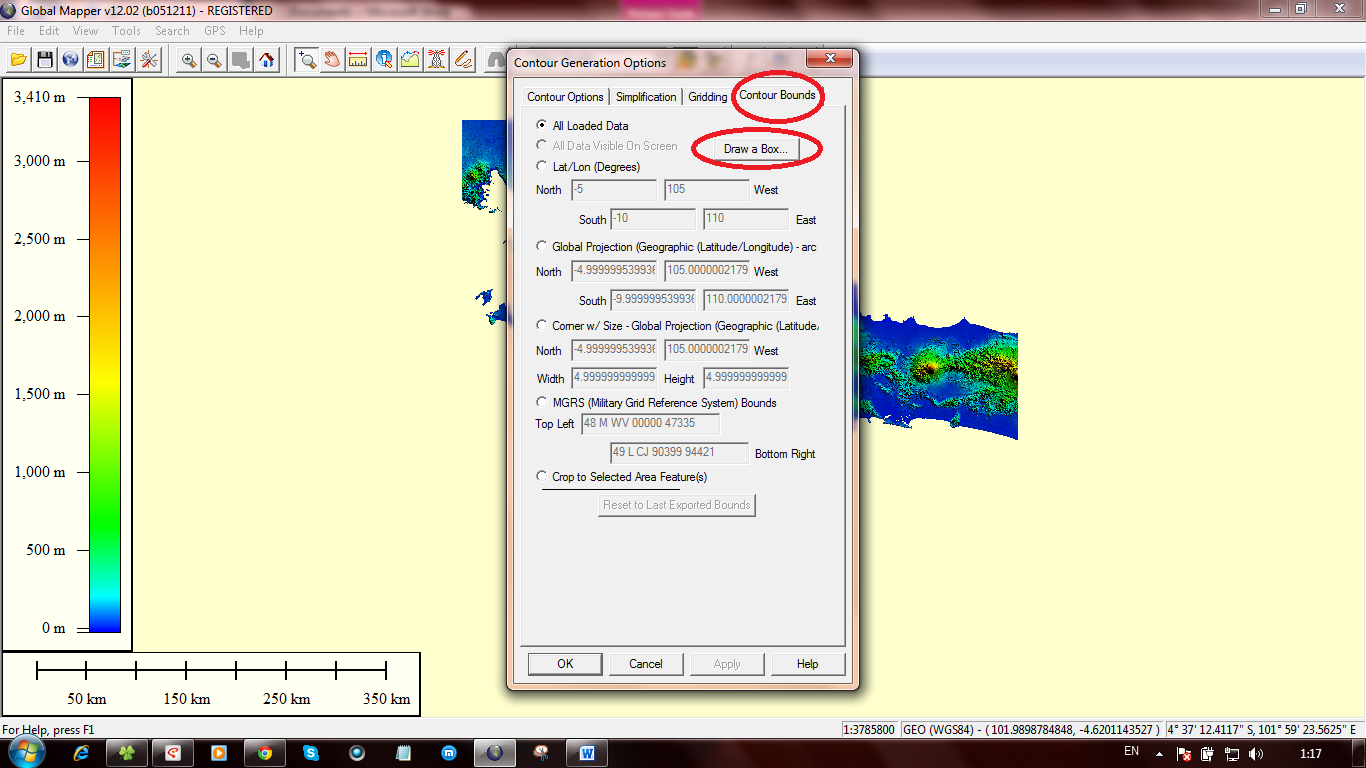Choose Lat/Lon (Degrees) bounds option
Image resolution: width=1366 pixels, height=768 pixels.
pos(542,167)
